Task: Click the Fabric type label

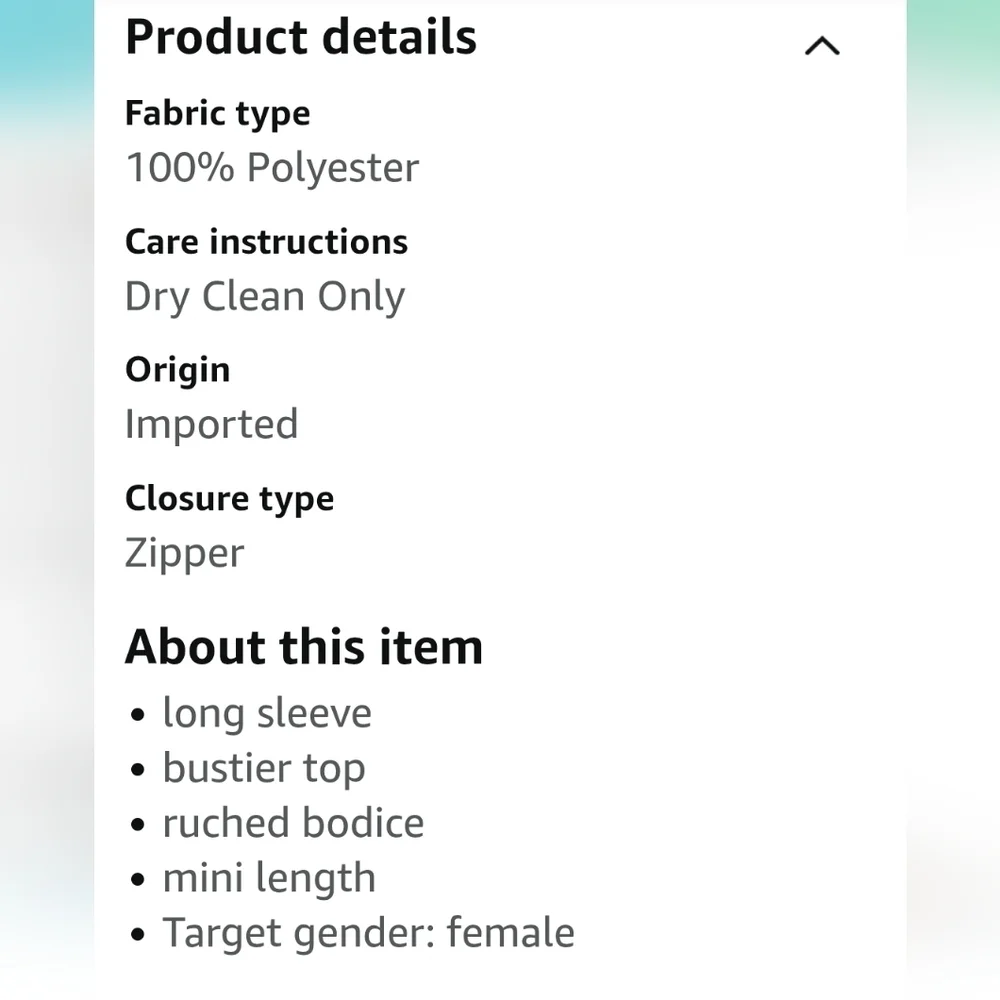Action: point(217,114)
